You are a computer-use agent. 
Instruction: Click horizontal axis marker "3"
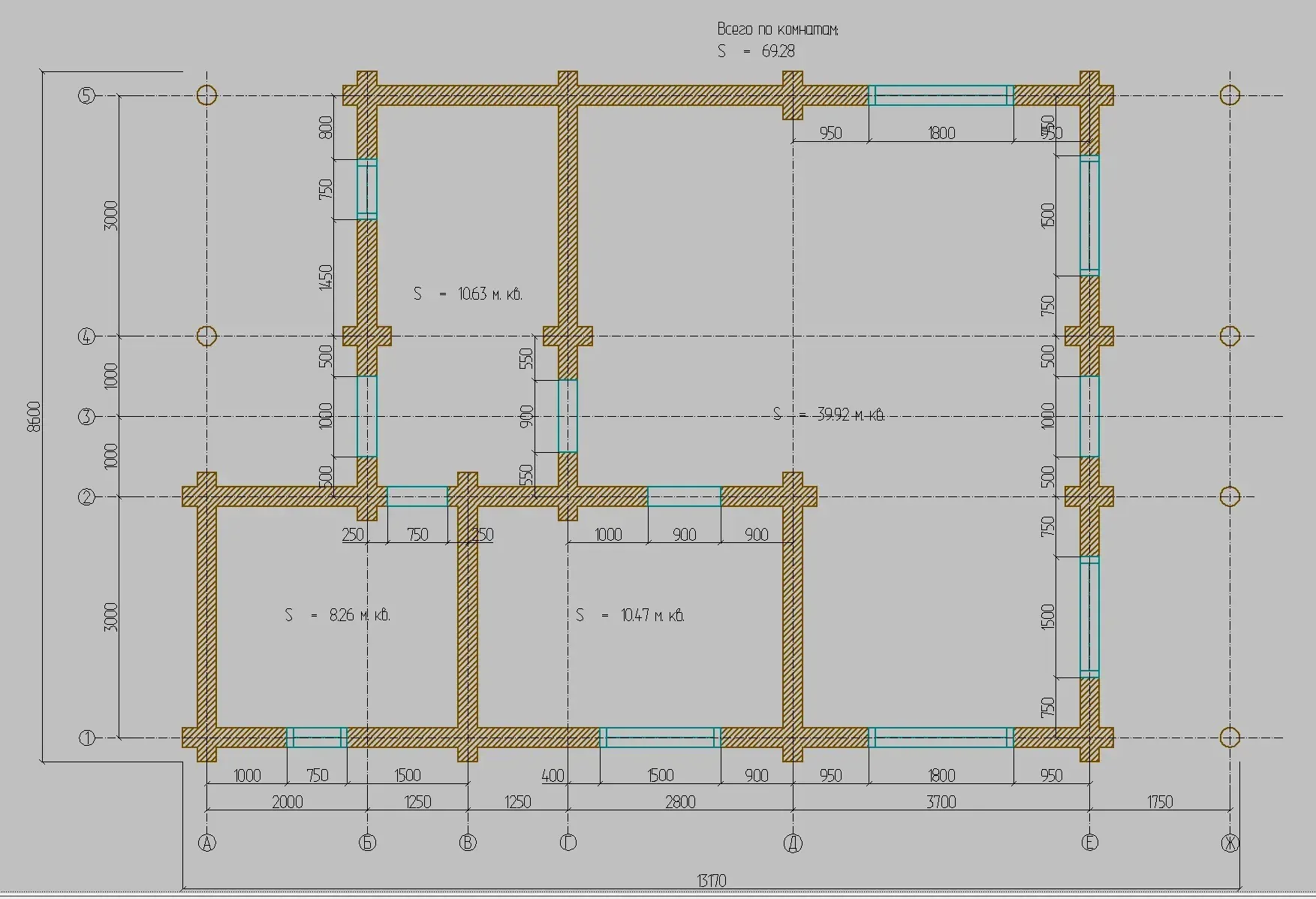point(86,416)
